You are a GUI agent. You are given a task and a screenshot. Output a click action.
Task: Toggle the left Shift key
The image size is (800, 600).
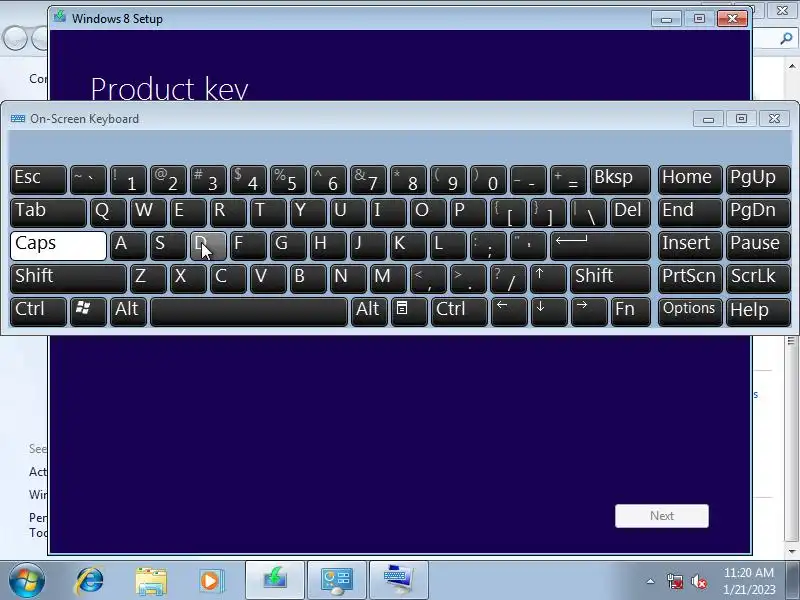[68, 279]
